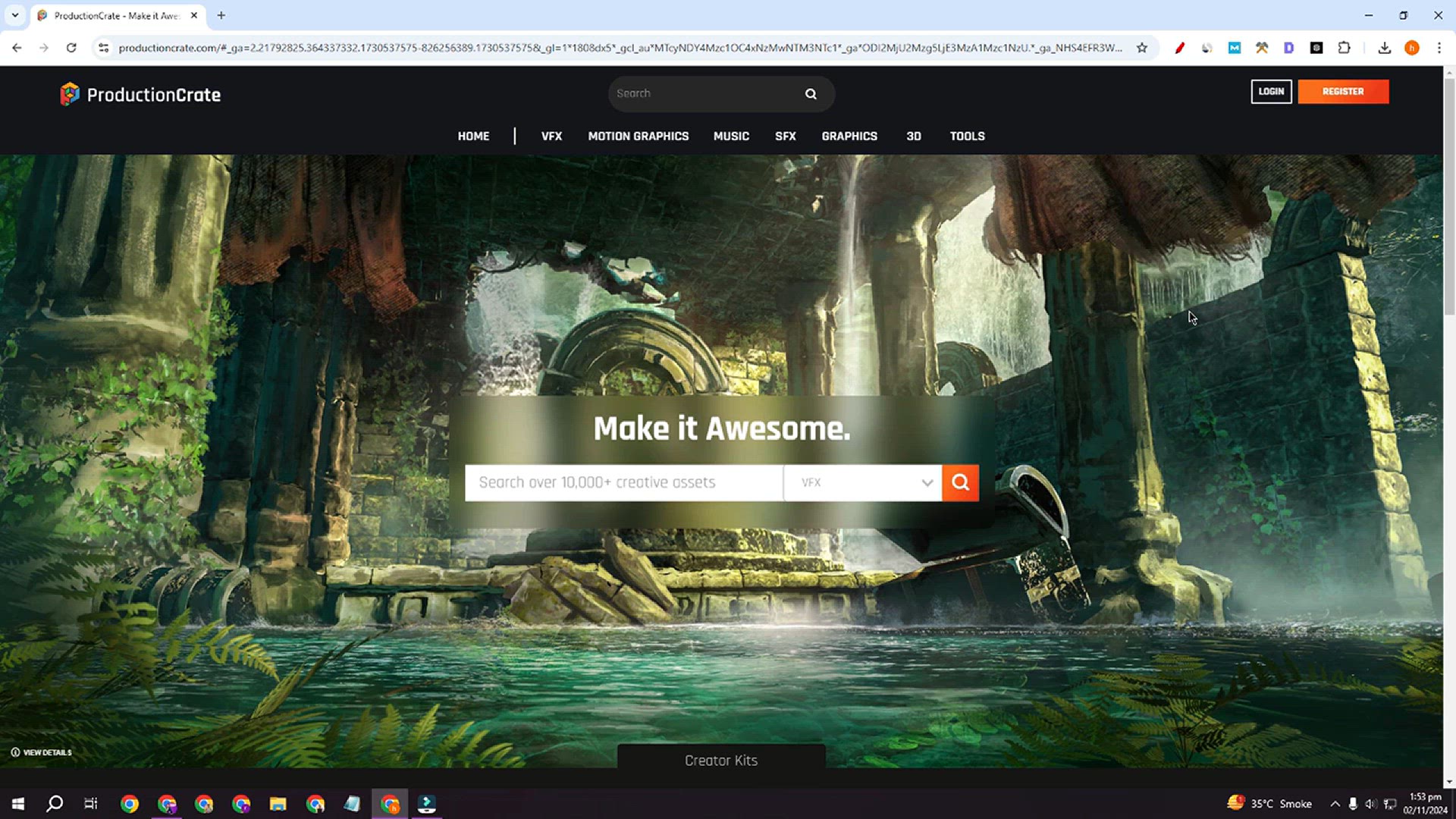
Task: Open the taskbar clock showing 1:53 pm
Action: coord(1425,804)
